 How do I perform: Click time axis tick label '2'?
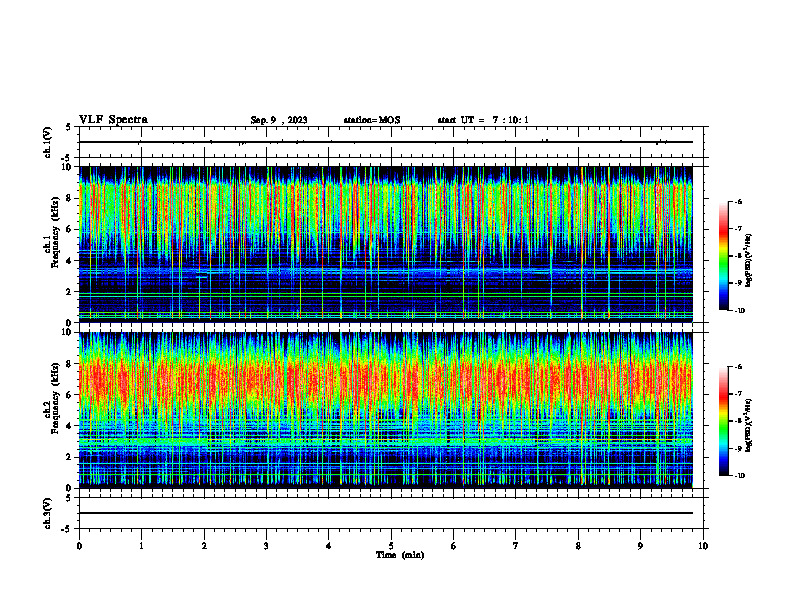(x=204, y=546)
